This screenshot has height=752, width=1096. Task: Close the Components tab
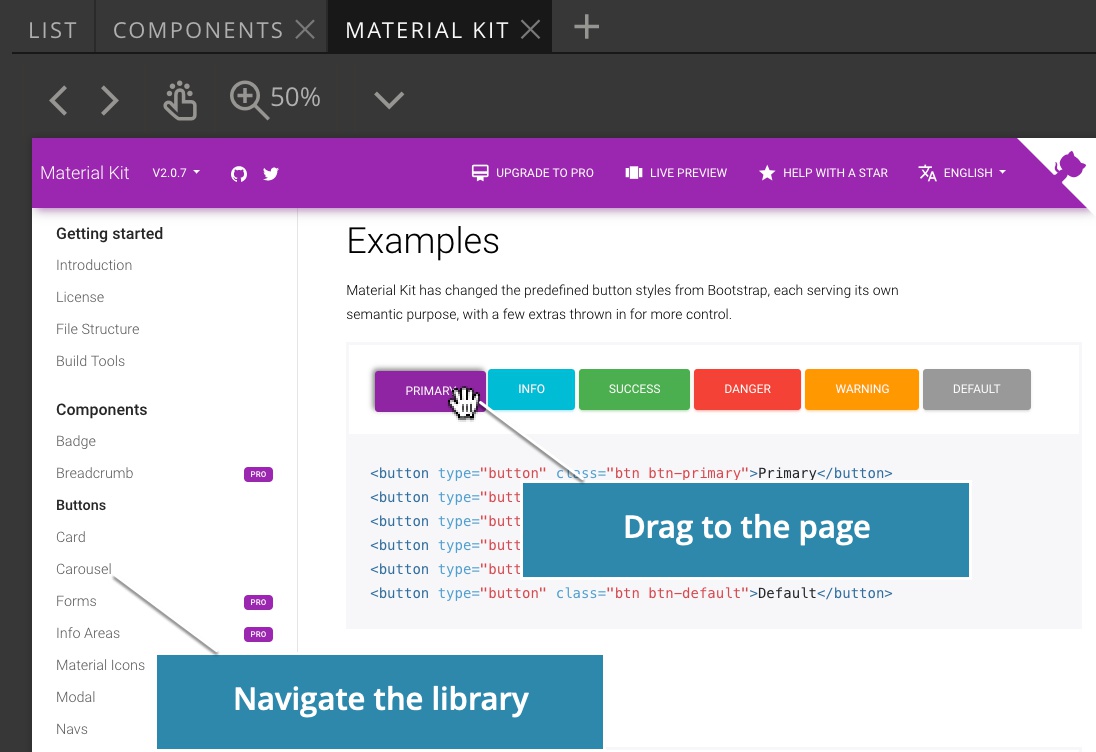tap(305, 29)
